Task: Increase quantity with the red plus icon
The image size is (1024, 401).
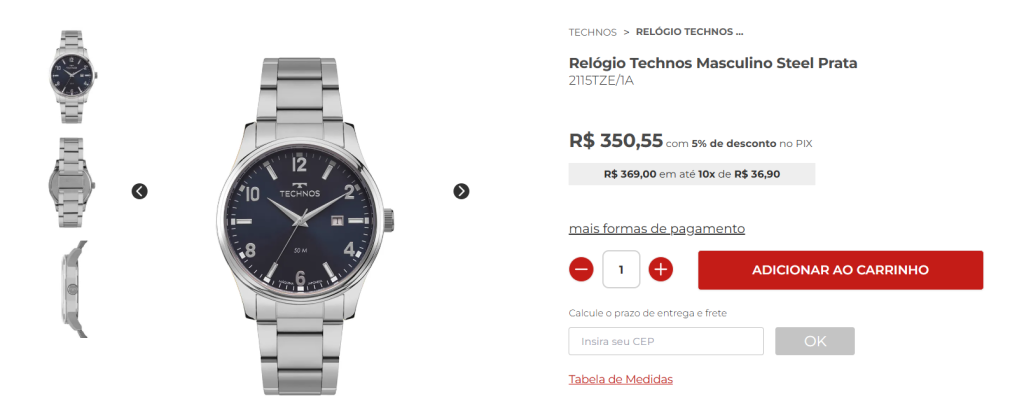Action: click(x=660, y=269)
